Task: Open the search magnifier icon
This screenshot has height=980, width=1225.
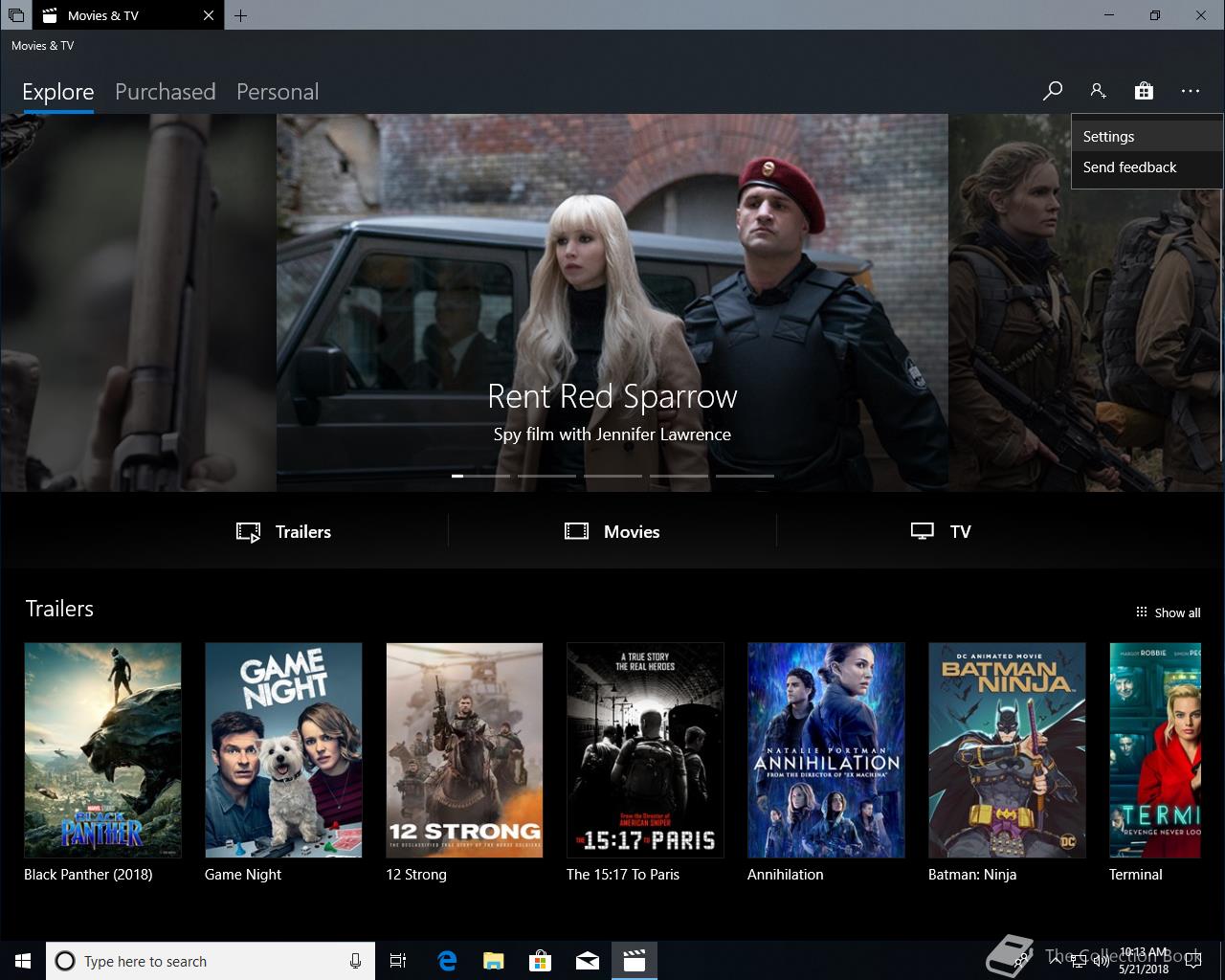Action: coord(1053,91)
